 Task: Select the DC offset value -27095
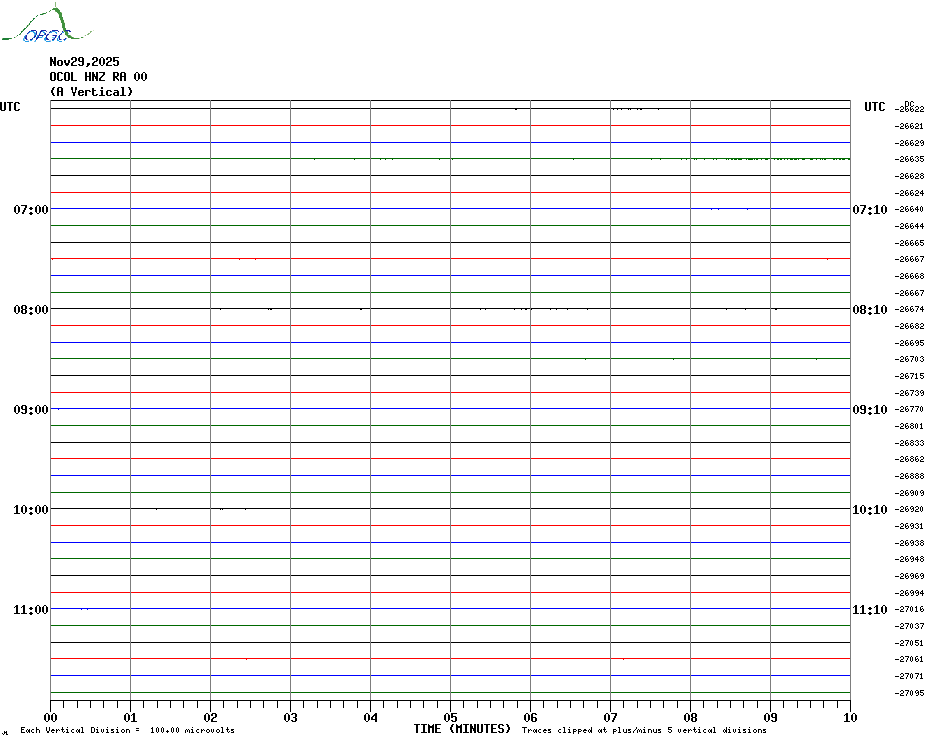pos(909,693)
